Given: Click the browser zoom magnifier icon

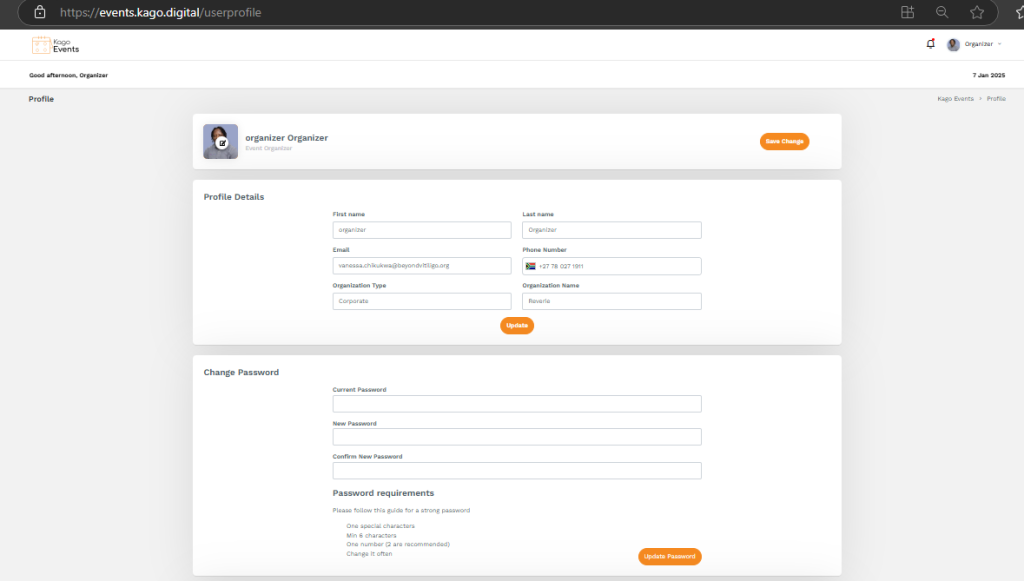Looking at the screenshot, I should pyautogui.click(x=941, y=12).
